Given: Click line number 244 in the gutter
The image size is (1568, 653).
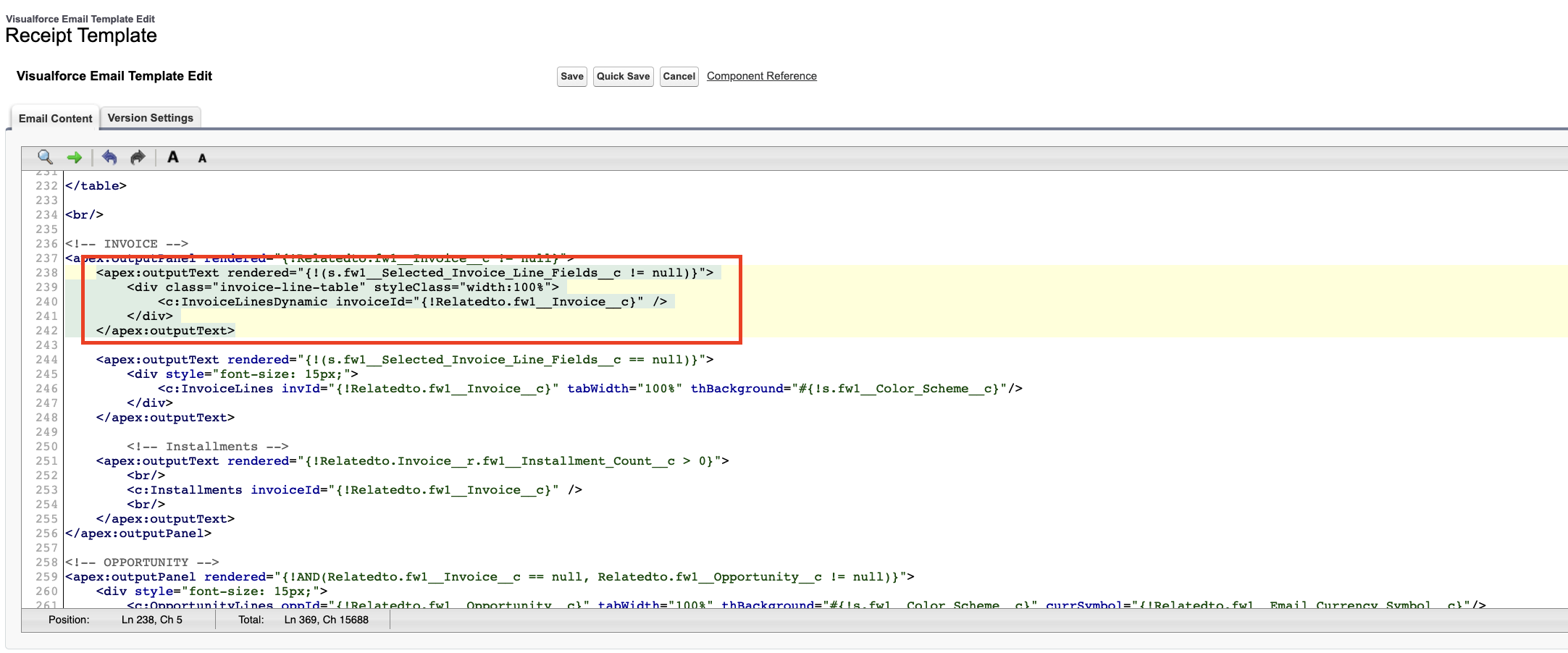Looking at the screenshot, I should 46,360.
